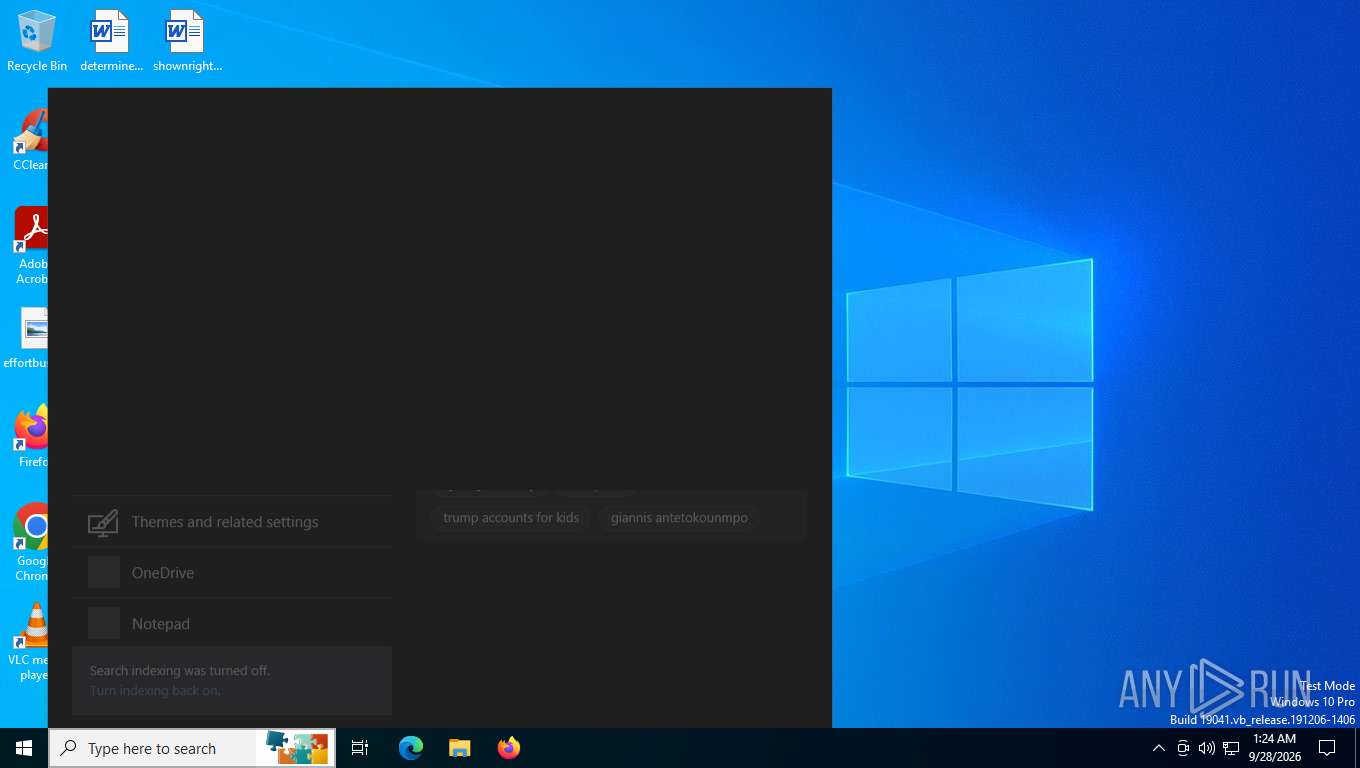Open the Recycle Bin desktop icon
1360x768 pixels.
click(x=37, y=41)
